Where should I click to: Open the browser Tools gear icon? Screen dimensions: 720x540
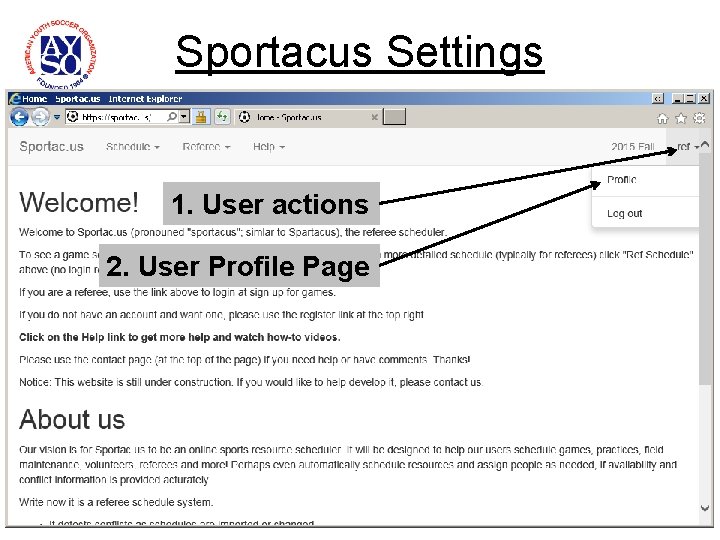click(699, 118)
